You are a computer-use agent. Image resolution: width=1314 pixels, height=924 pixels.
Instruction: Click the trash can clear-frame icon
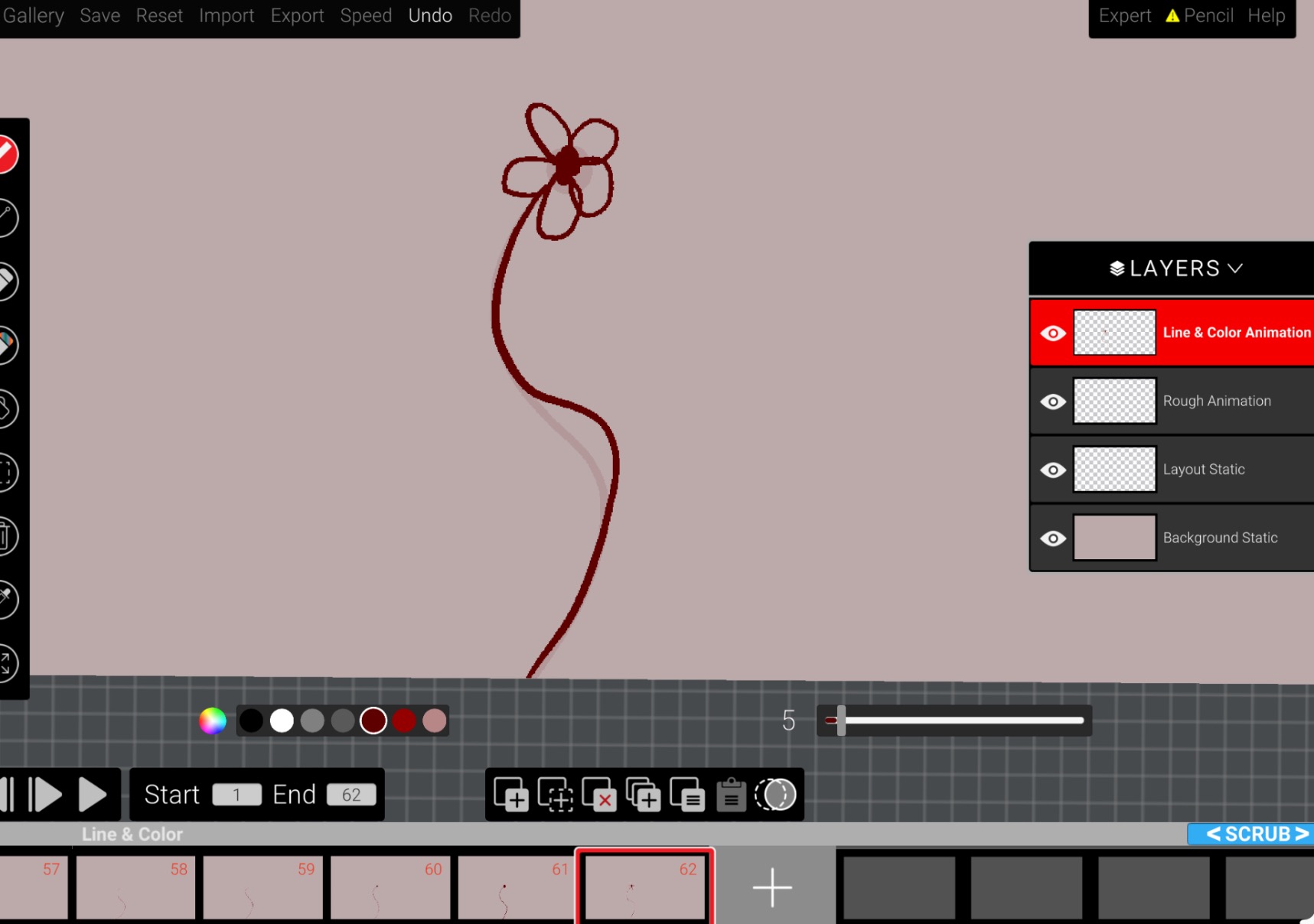coord(6,536)
